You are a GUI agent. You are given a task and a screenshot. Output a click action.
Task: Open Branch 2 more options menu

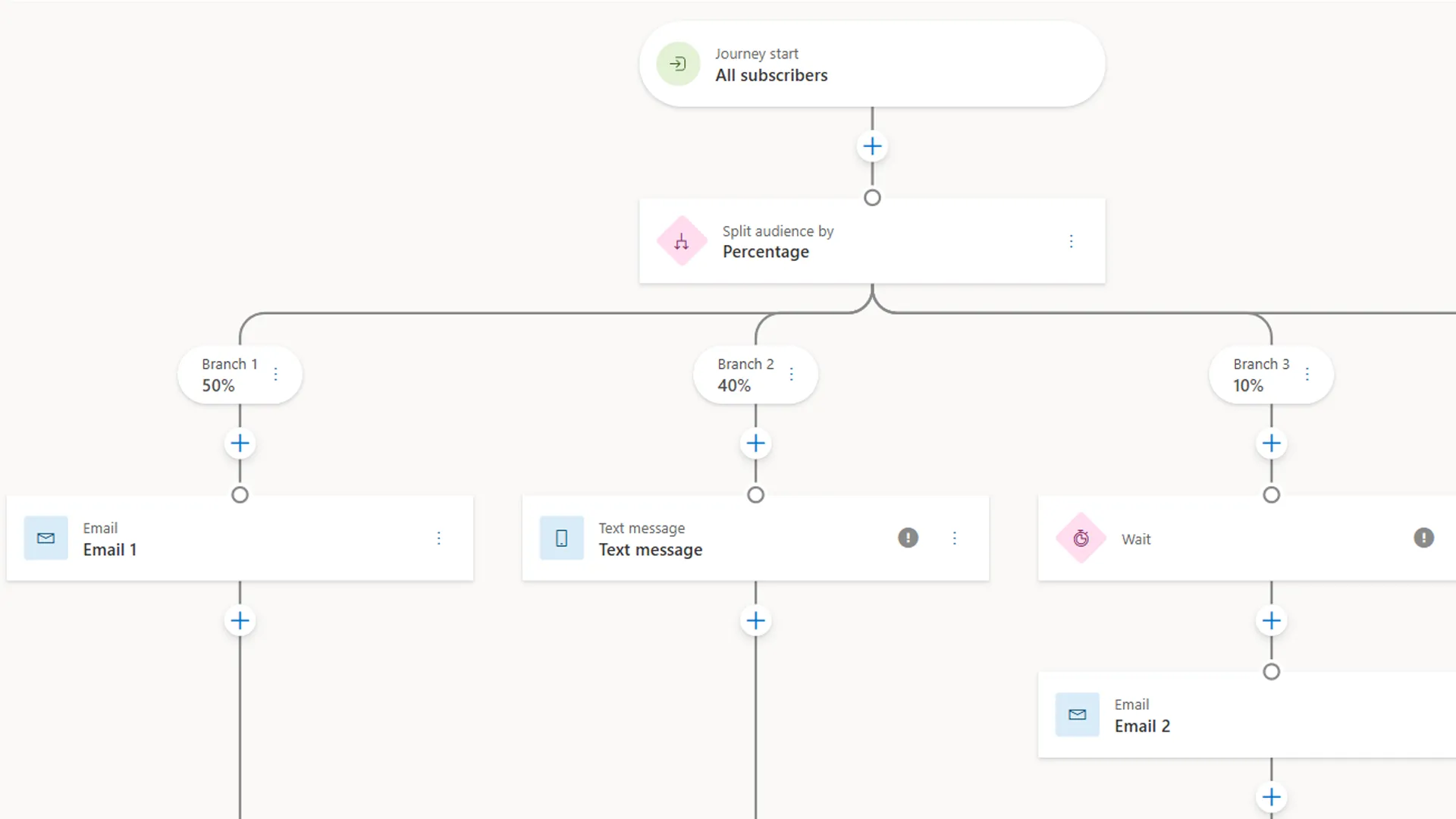coord(791,375)
